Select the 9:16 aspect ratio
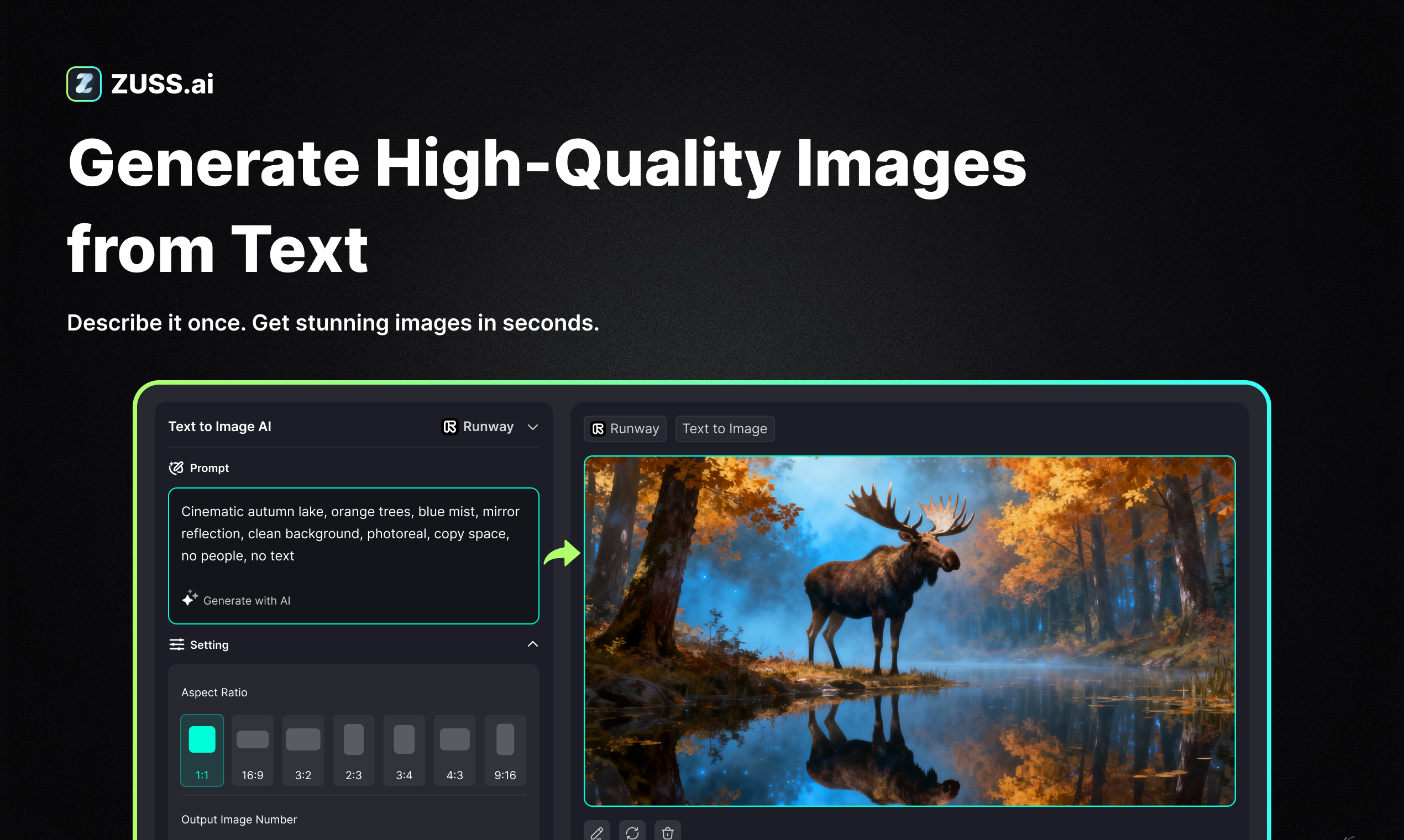 click(505, 750)
